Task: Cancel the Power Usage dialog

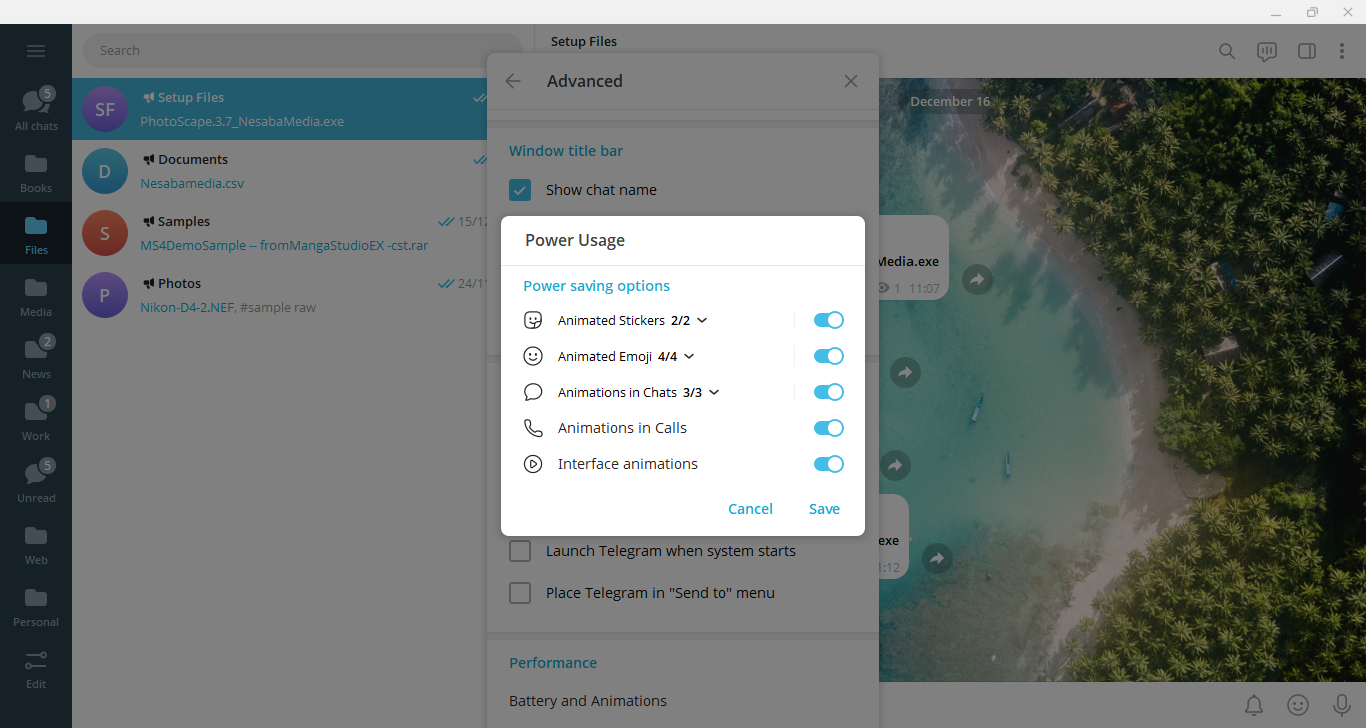Action: click(750, 509)
